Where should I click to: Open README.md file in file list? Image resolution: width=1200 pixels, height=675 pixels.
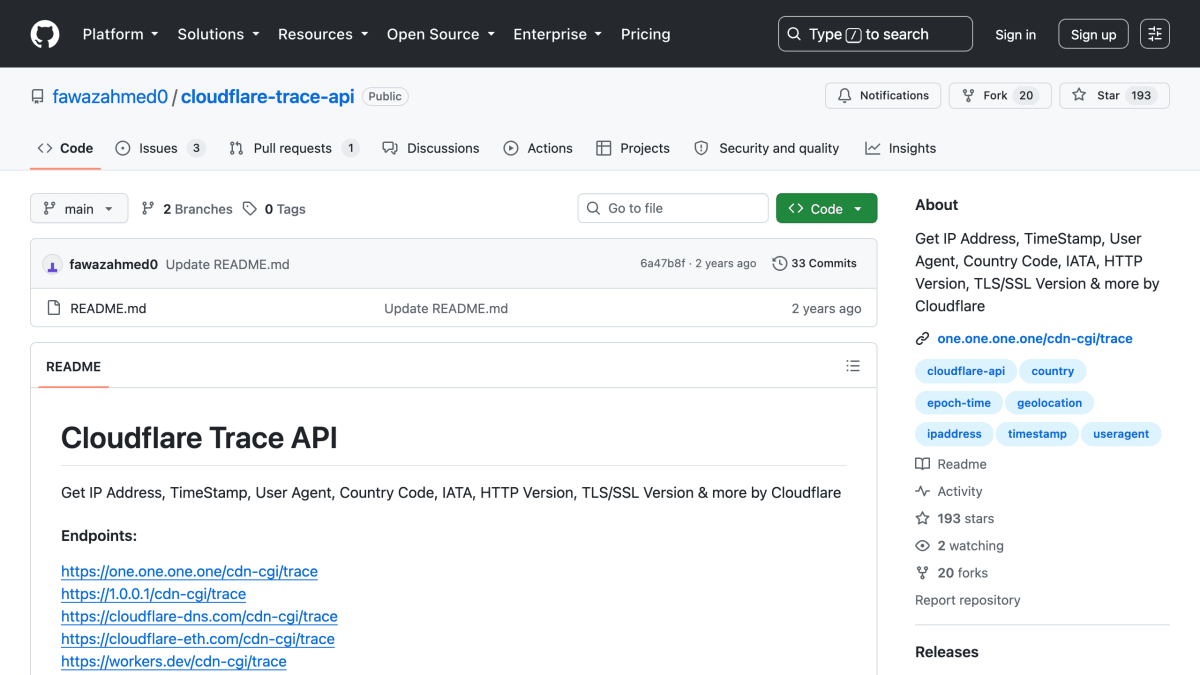108,308
